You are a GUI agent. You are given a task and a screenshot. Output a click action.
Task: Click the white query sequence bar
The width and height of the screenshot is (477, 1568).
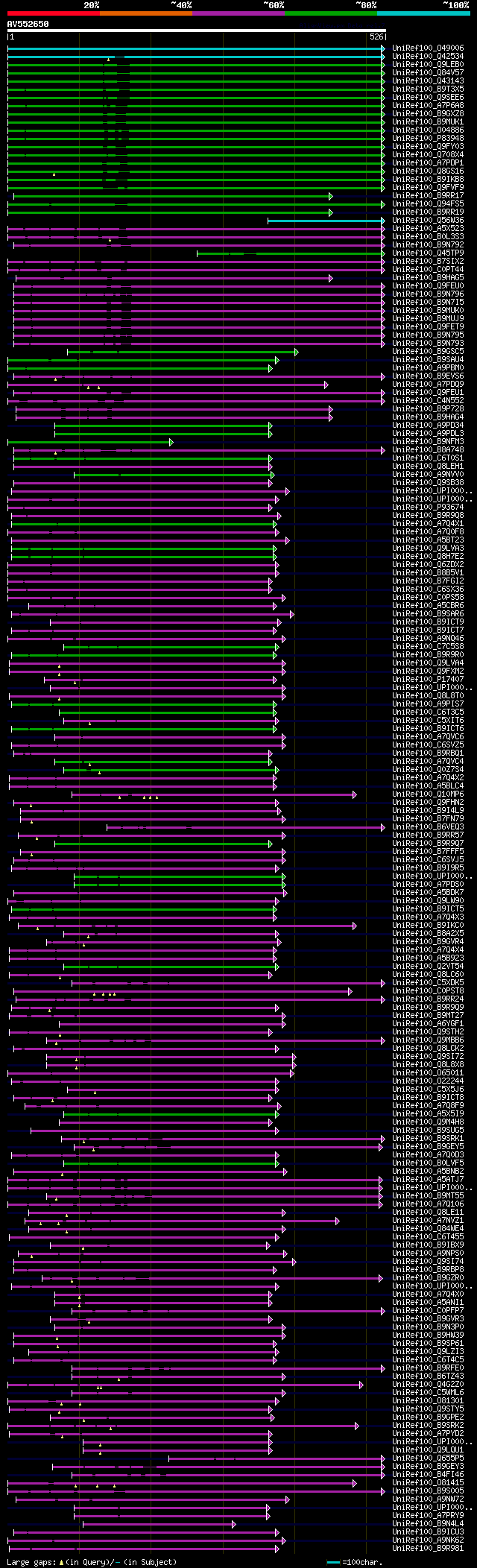[x=196, y=31]
